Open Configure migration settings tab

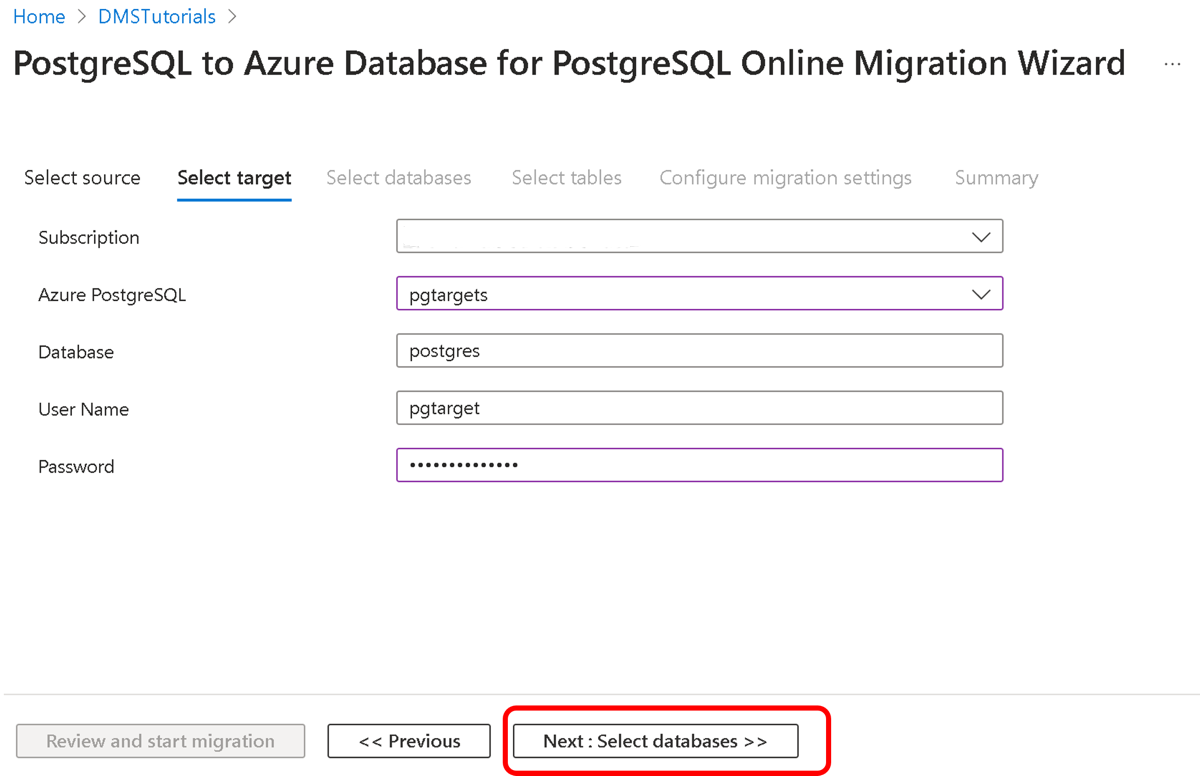pyautogui.click(x=786, y=178)
